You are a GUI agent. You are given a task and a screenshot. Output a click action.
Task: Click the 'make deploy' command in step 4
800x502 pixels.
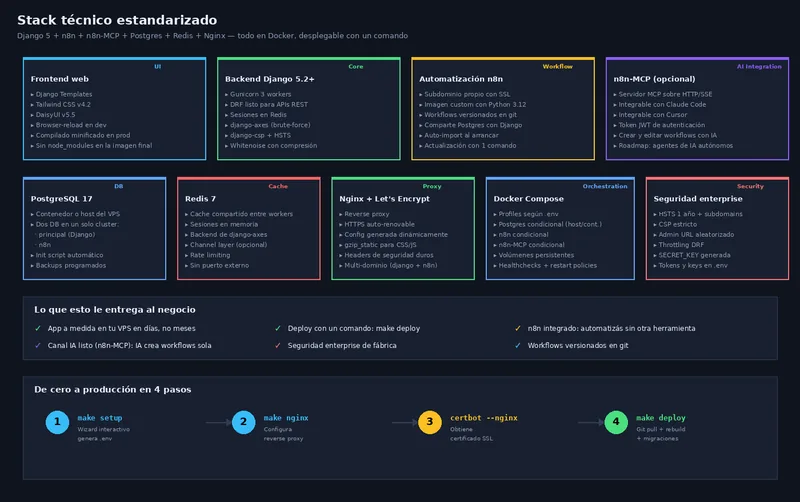click(661, 418)
